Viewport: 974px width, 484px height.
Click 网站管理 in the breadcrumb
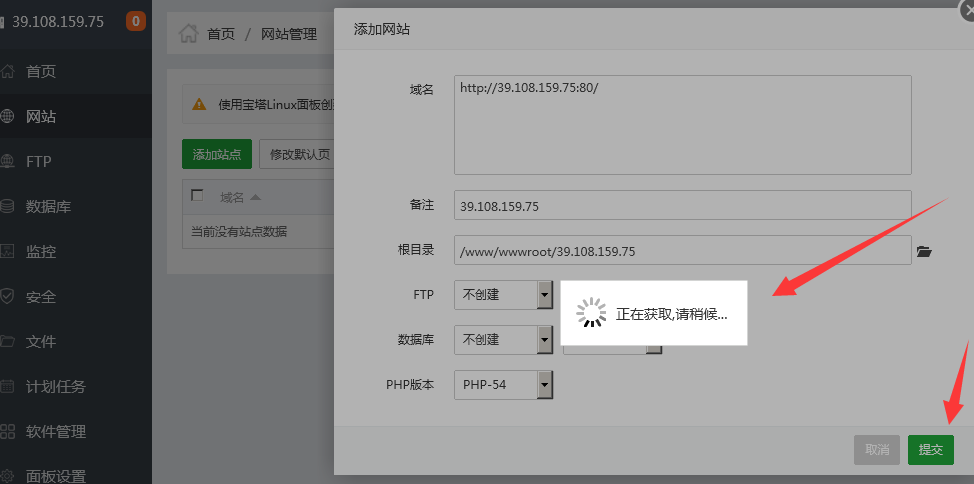click(x=289, y=34)
